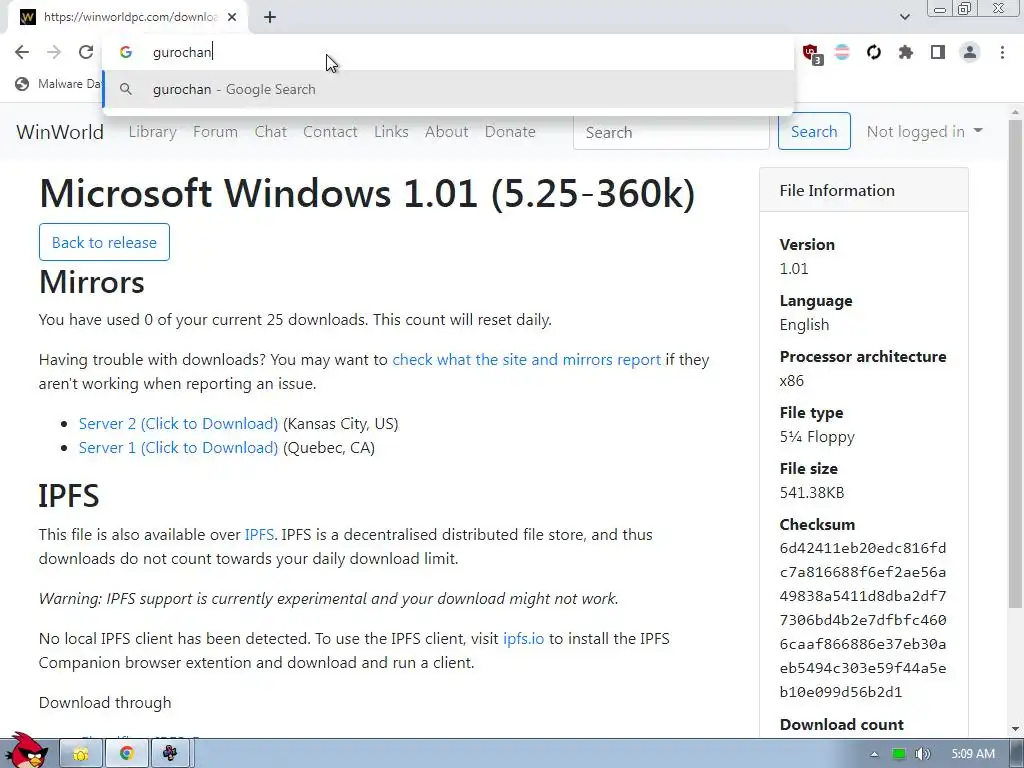Download from Server 2 Kansas City
The image size is (1024, 768).
coord(178,424)
